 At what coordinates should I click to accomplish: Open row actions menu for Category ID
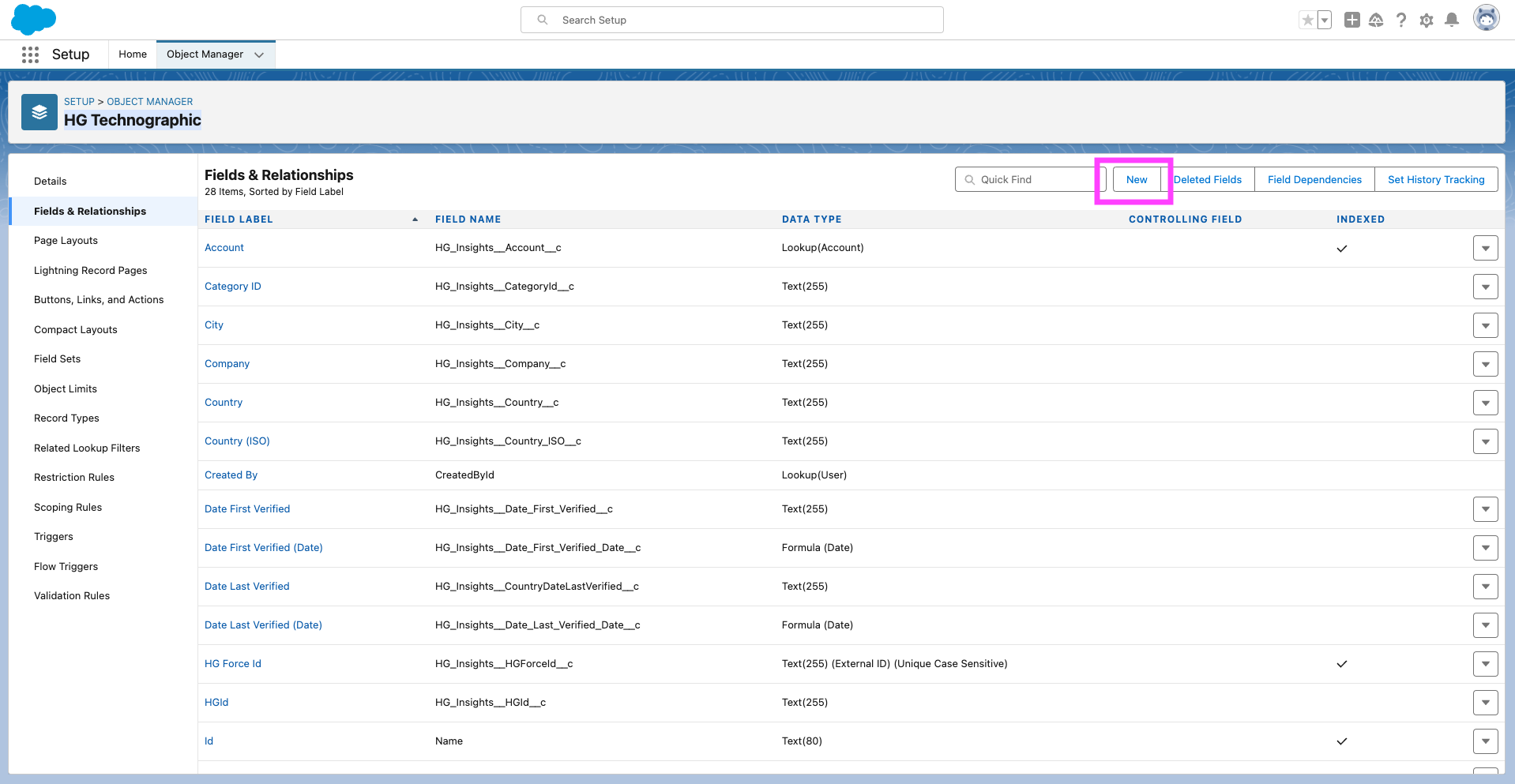pos(1486,287)
